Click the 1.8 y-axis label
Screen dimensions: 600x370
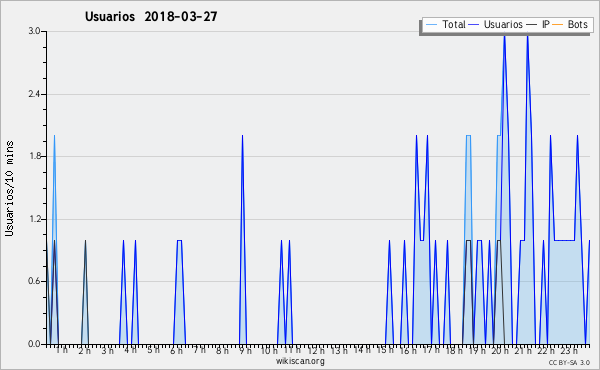coord(34,156)
